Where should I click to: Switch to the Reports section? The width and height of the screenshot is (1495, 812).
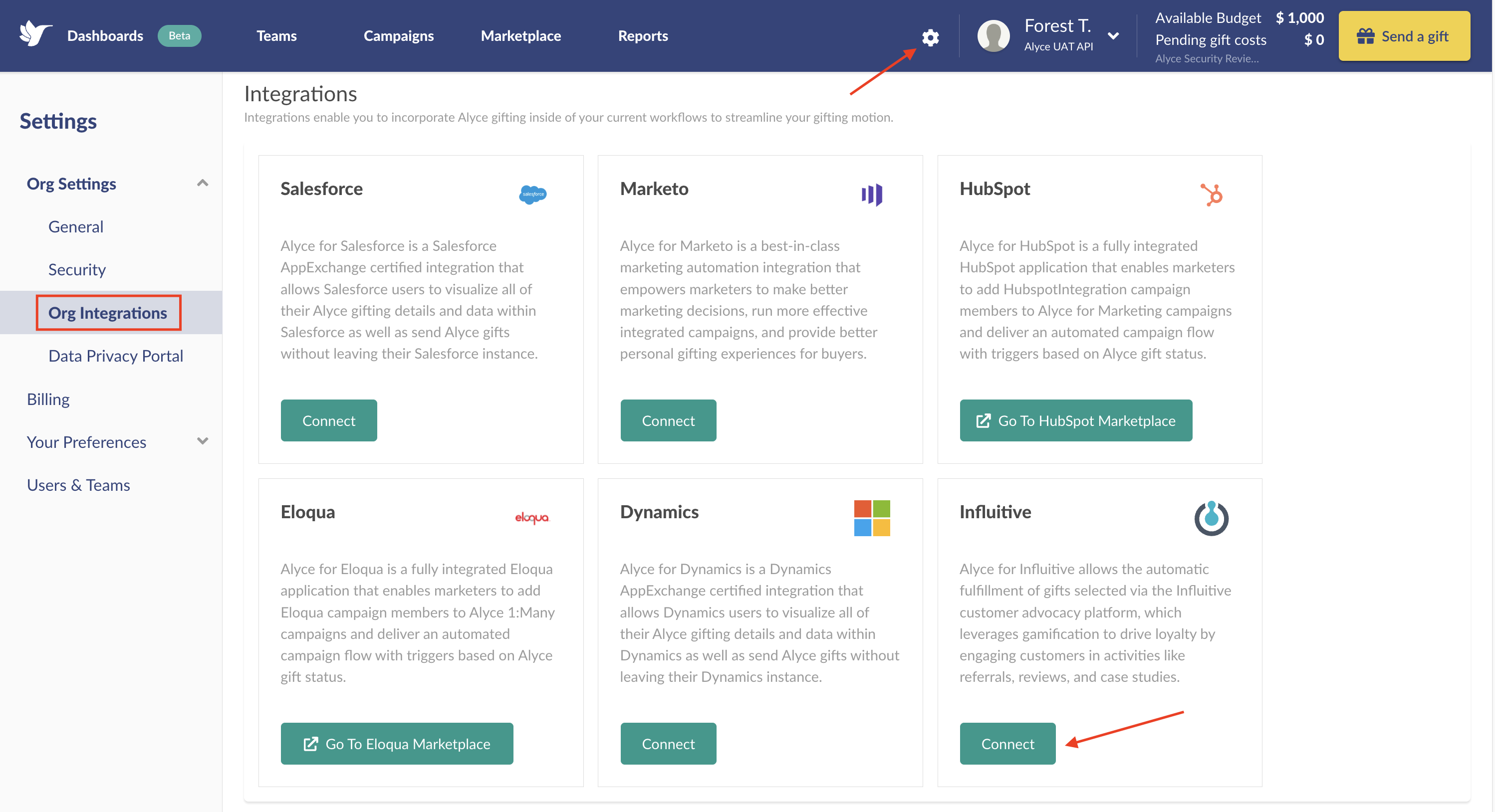tap(642, 35)
